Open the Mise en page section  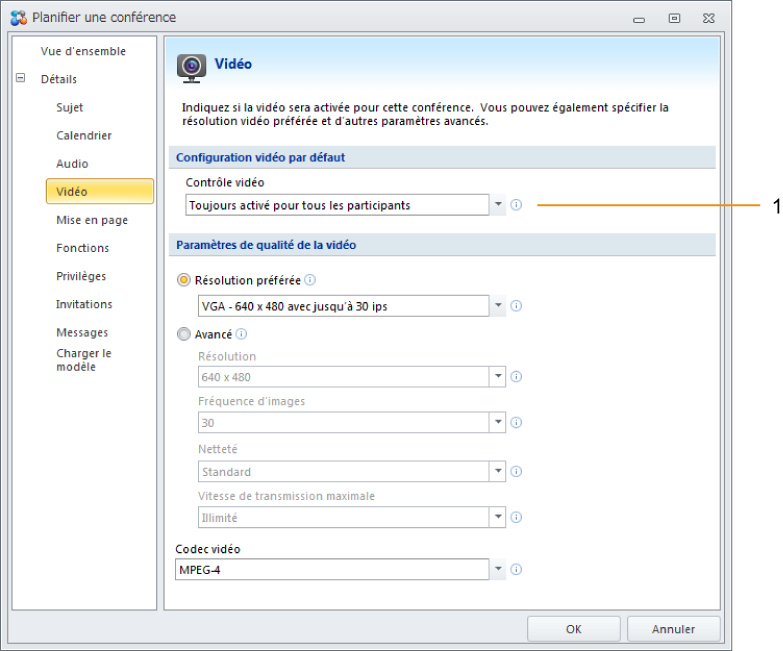pyautogui.click(x=92, y=220)
